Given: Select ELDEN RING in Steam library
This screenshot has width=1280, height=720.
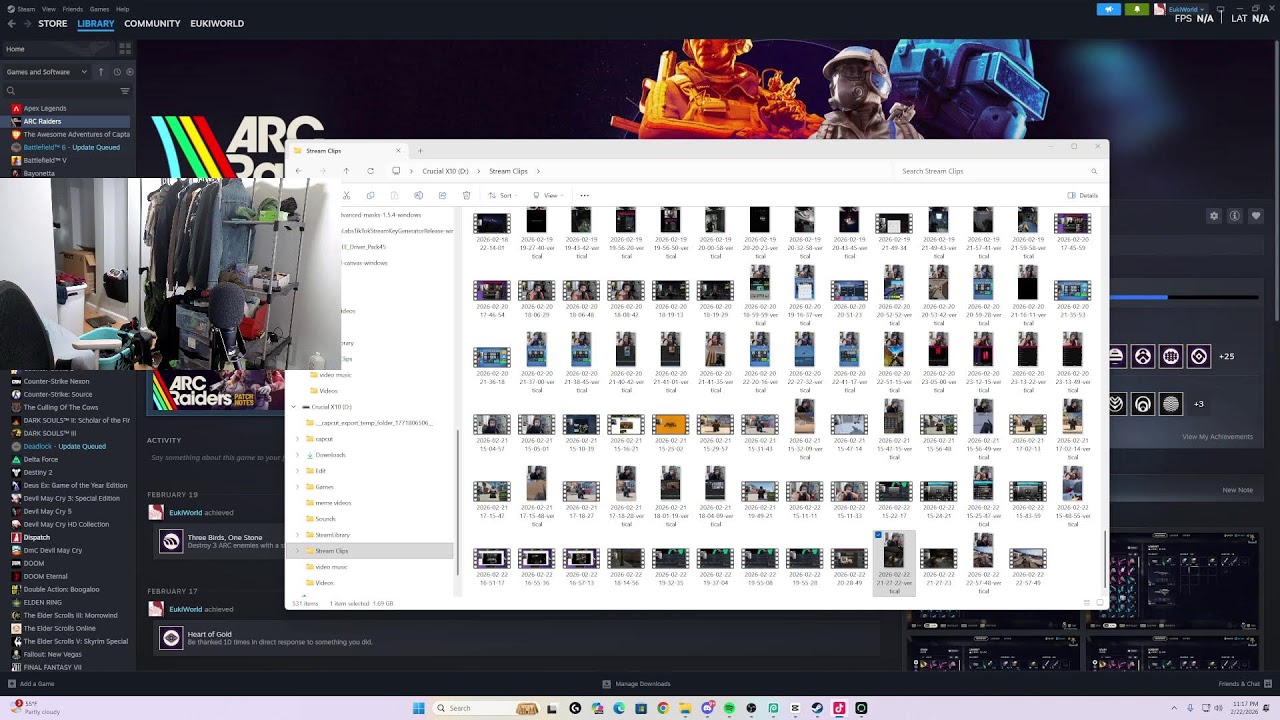Looking at the screenshot, I should (x=42, y=603).
